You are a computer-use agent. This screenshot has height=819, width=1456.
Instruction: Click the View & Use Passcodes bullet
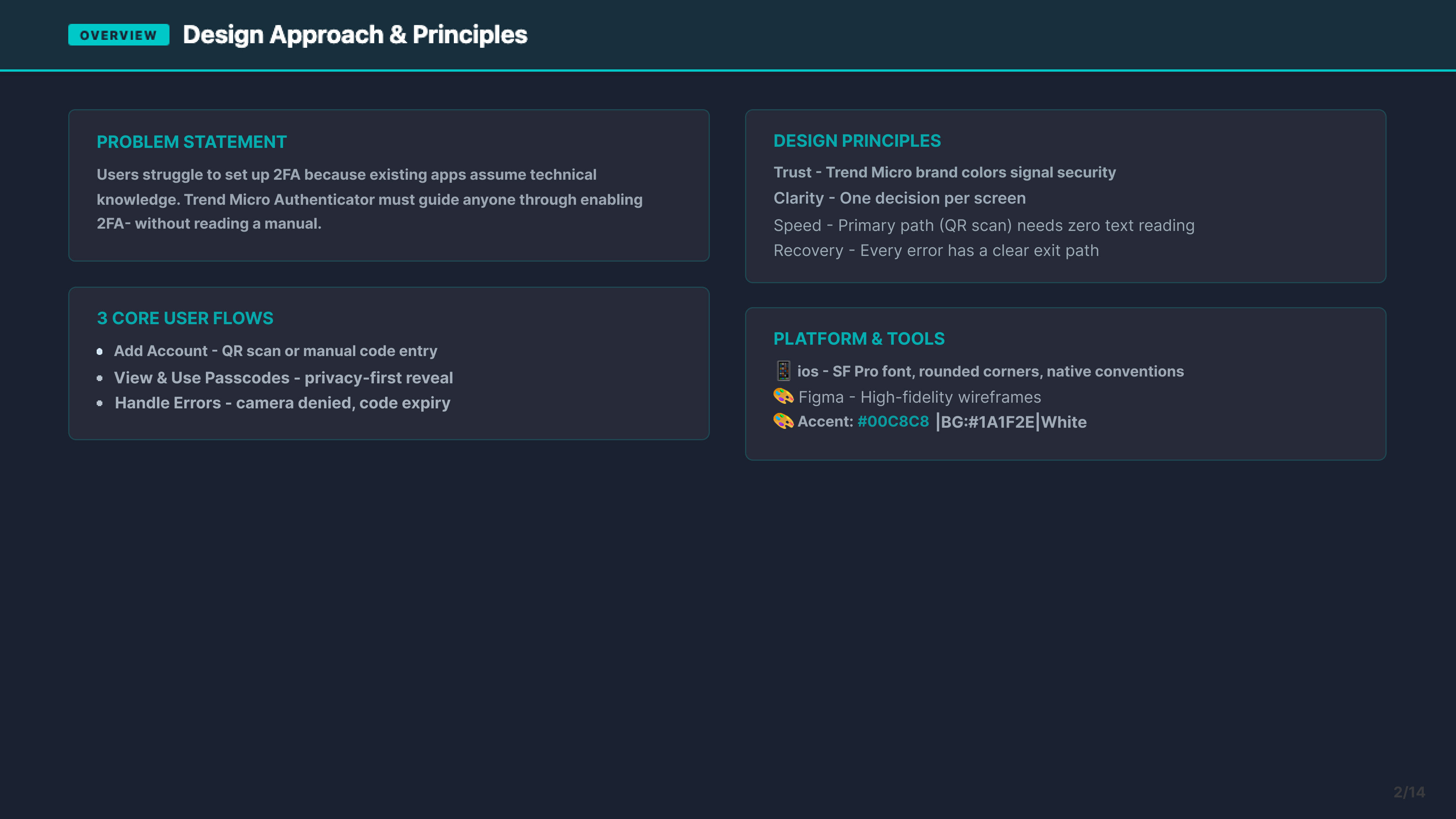click(x=283, y=378)
